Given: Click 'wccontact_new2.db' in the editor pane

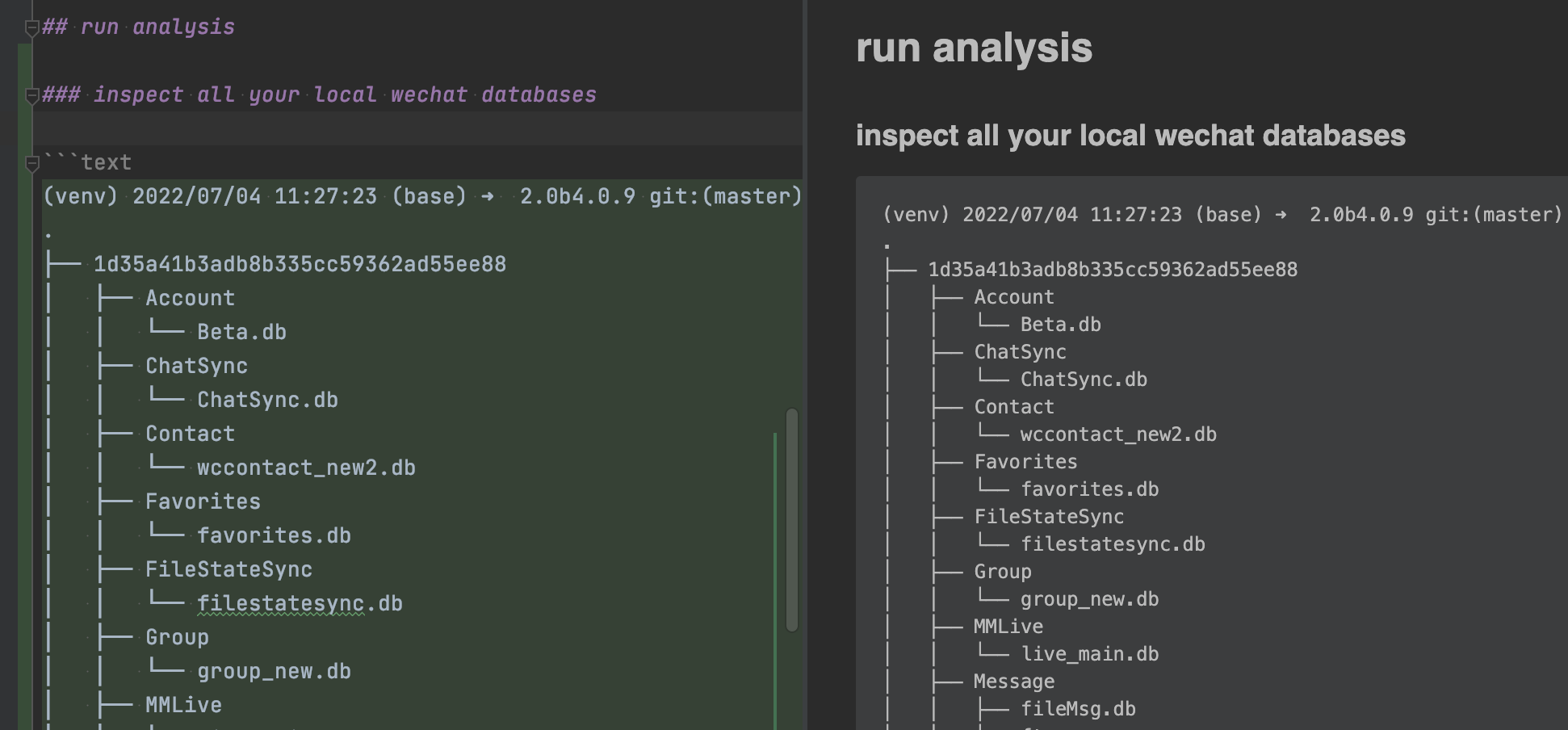Looking at the screenshot, I should [x=306, y=468].
